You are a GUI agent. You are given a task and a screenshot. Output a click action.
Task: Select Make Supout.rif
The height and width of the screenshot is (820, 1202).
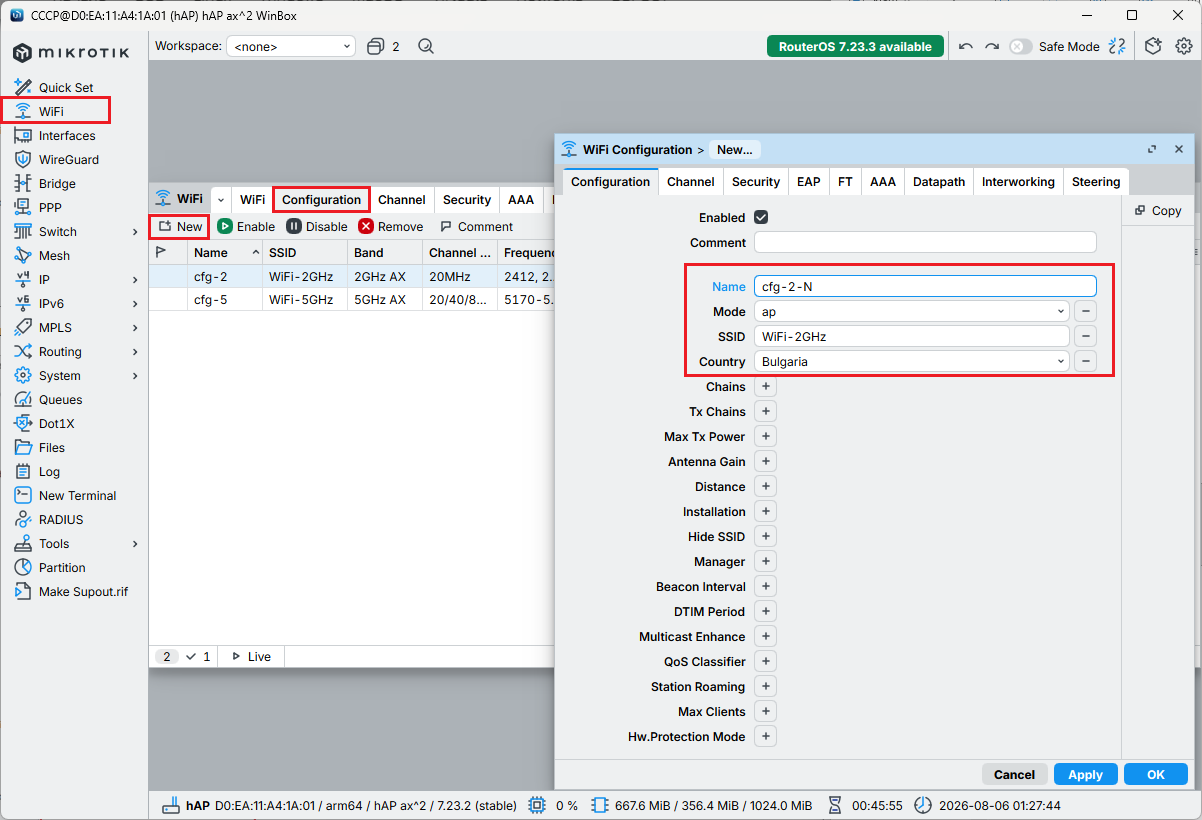pyautogui.click(x=83, y=591)
